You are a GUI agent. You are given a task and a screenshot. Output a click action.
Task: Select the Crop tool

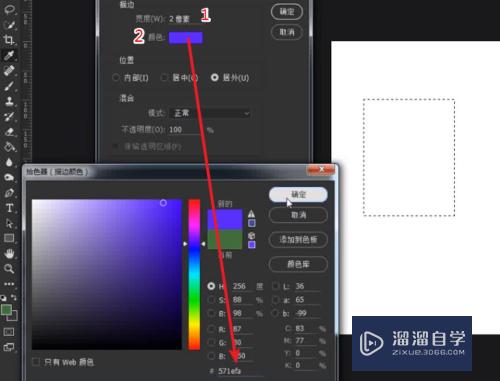tap(9, 40)
